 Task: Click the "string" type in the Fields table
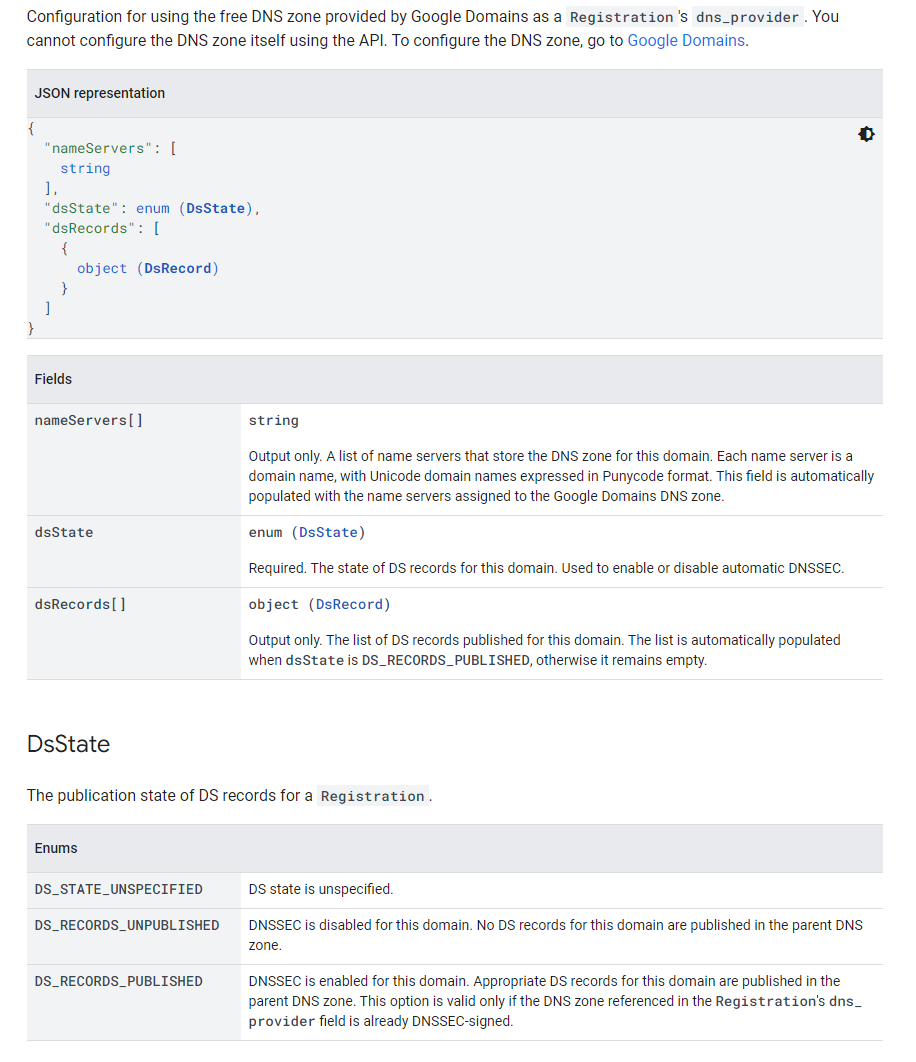point(274,421)
